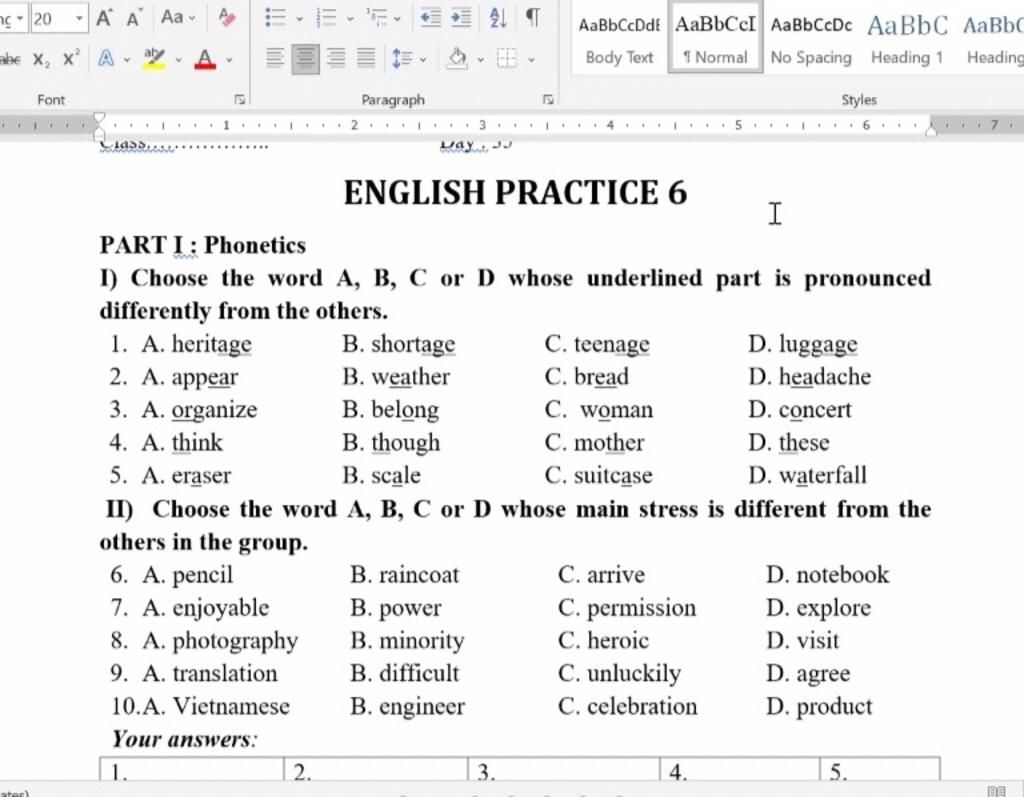
Task: Toggle show paragraph marks (¶)
Action: point(533,18)
